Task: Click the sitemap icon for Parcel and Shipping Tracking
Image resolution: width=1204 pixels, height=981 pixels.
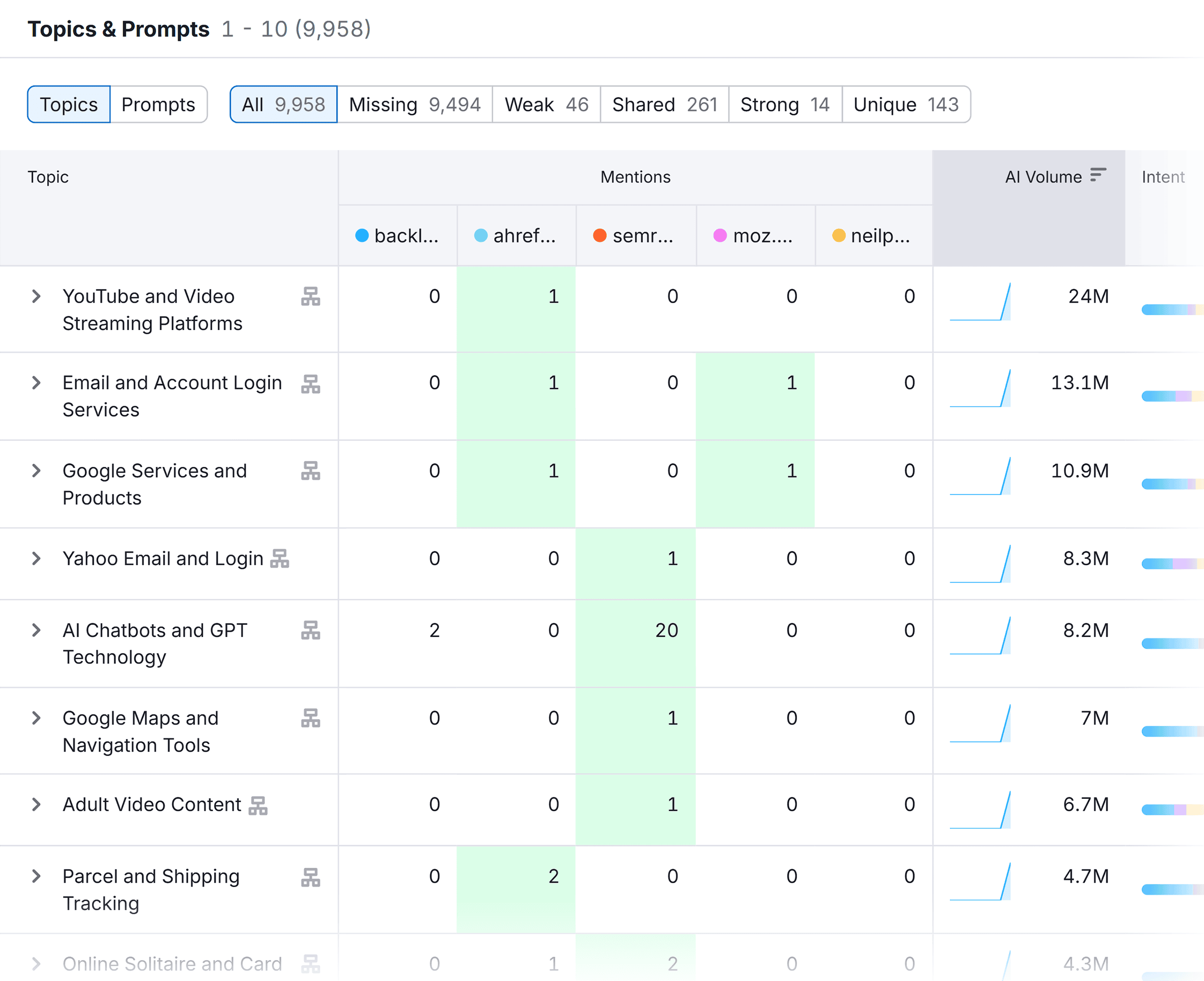Action: coord(311,878)
